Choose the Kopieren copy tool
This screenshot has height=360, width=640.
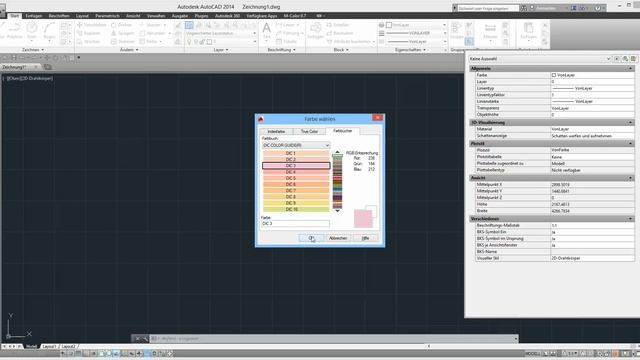pyautogui.click(x=89, y=33)
